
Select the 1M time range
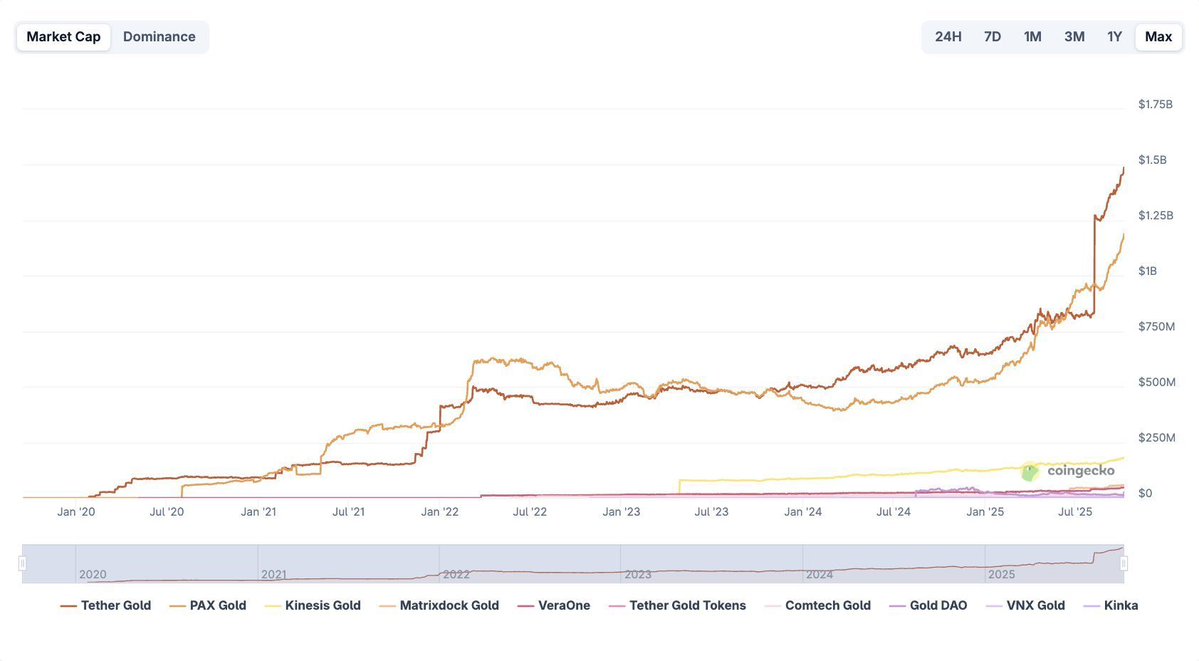1032,37
